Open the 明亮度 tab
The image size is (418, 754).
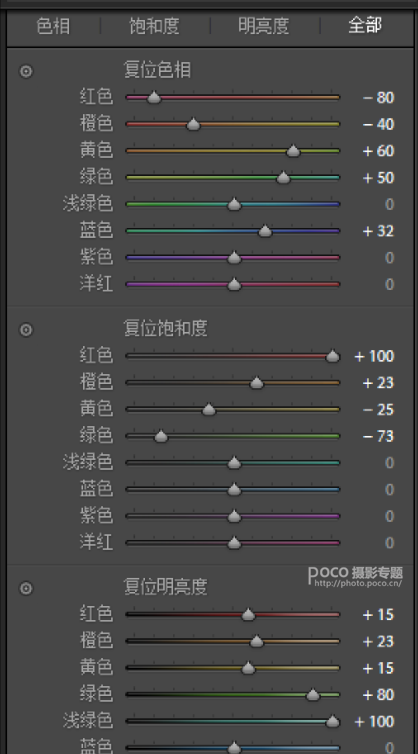pos(264,26)
